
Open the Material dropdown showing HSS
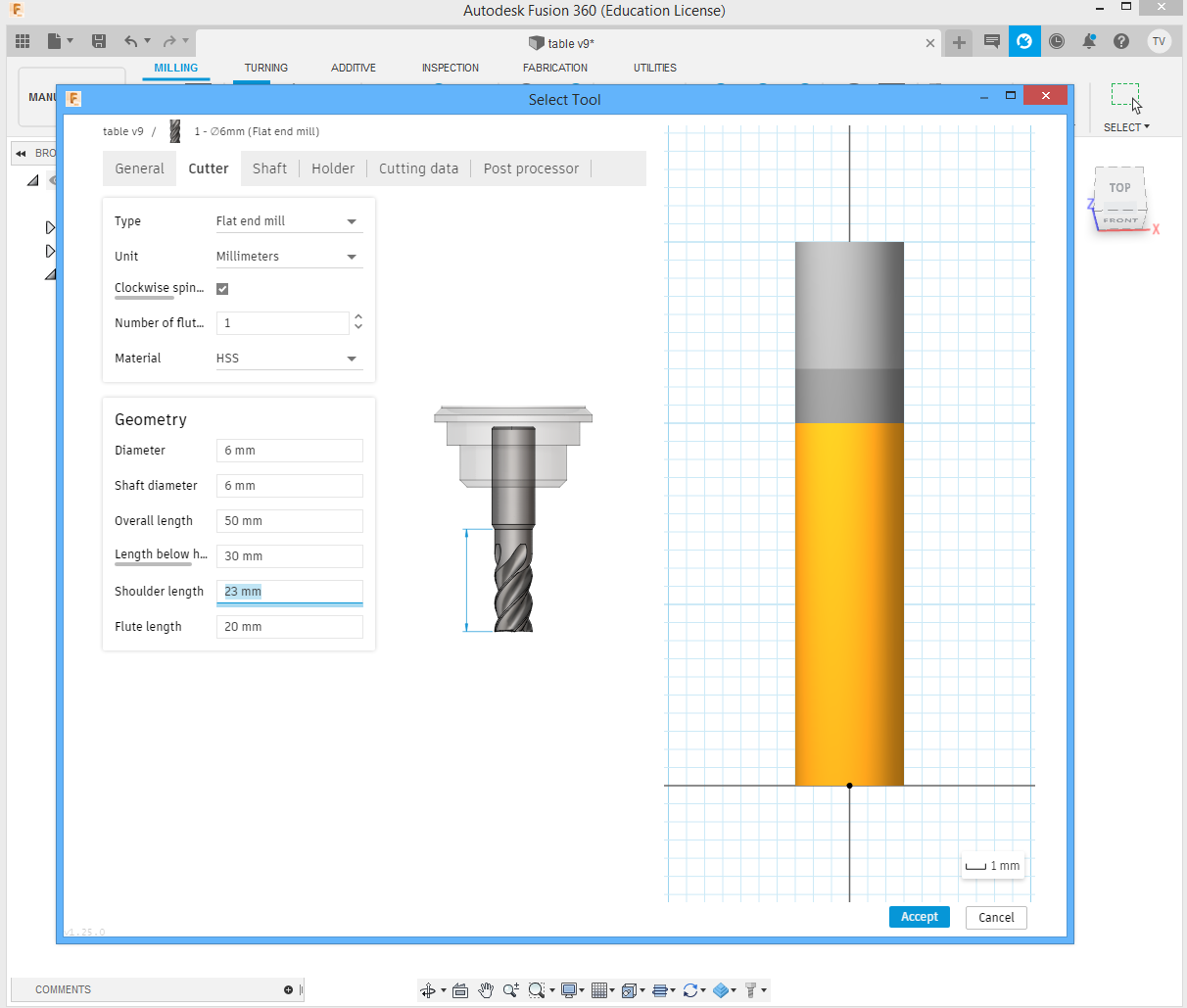pos(289,359)
